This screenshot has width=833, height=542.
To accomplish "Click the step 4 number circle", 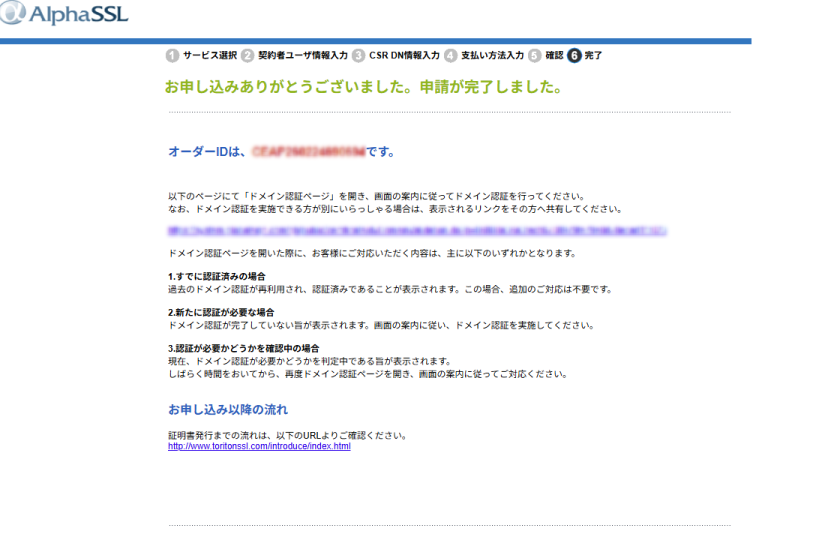I will click(x=450, y=56).
